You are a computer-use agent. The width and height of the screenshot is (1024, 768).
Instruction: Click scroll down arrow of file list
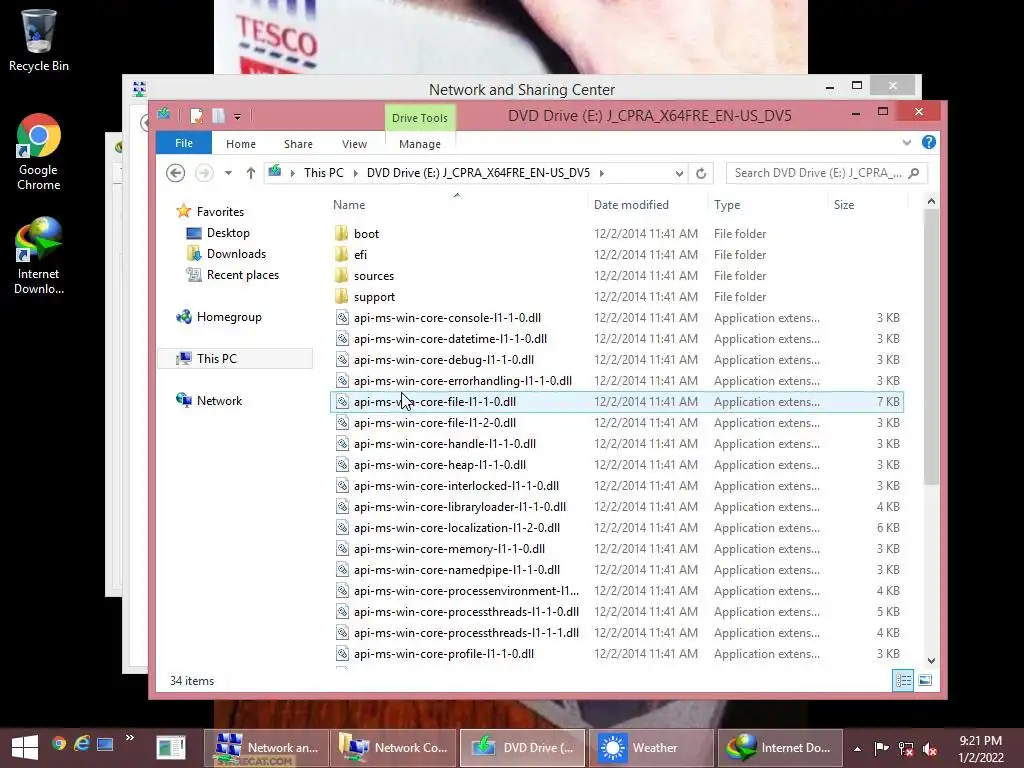tap(931, 660)
